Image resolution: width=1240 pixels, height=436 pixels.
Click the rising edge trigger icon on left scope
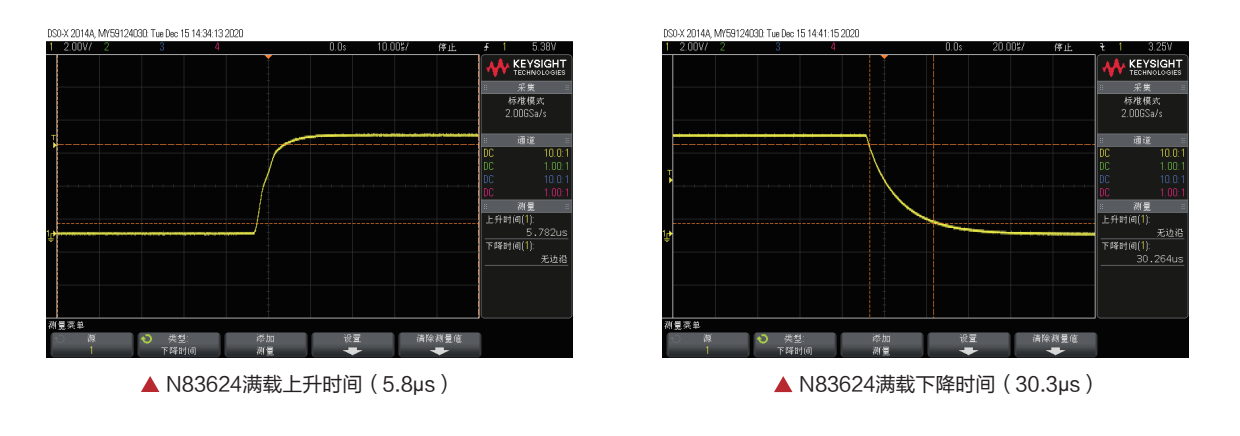click(x=488, y=47)
